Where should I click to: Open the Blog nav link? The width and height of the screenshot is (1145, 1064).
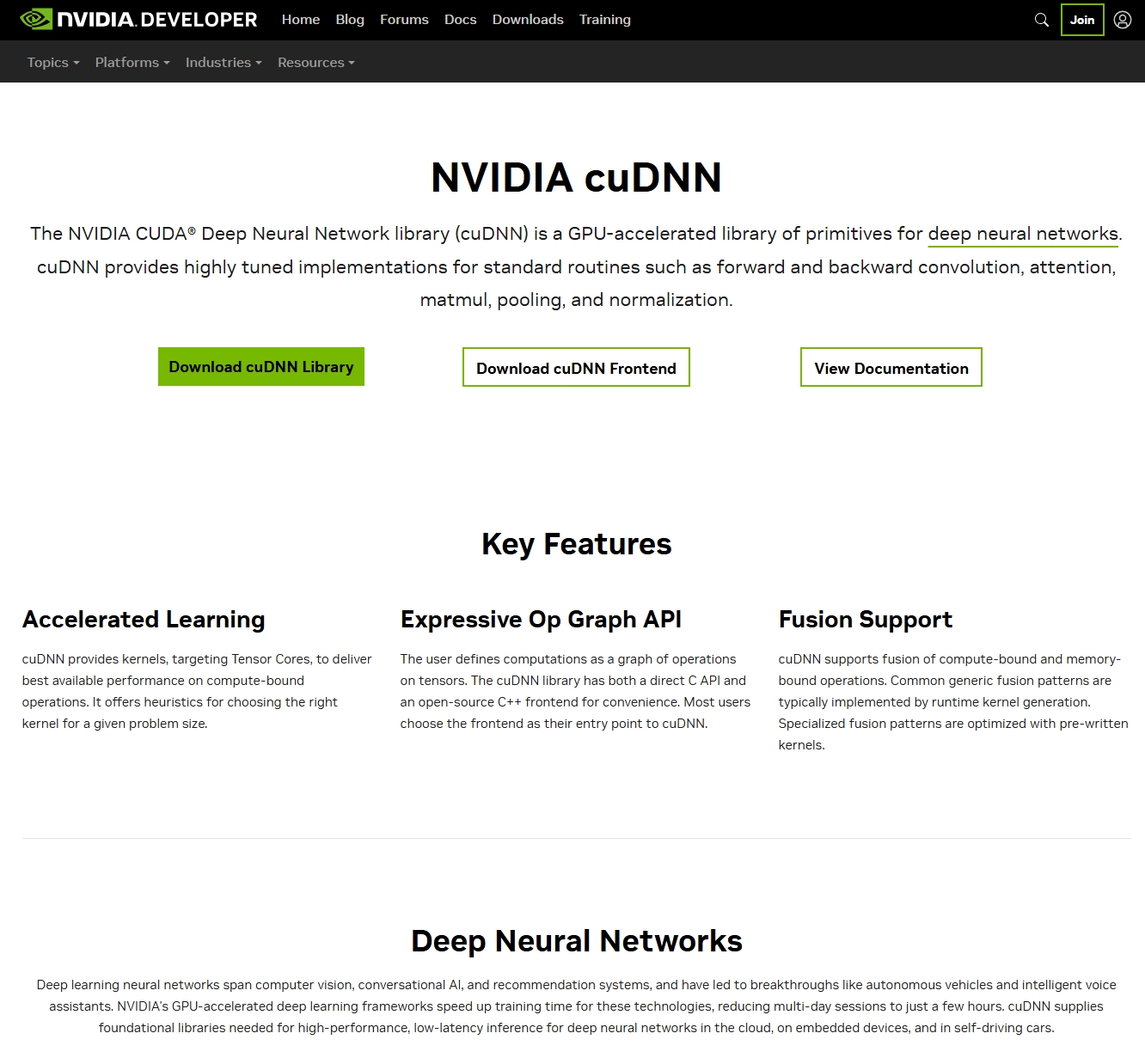tap(350, 19)
